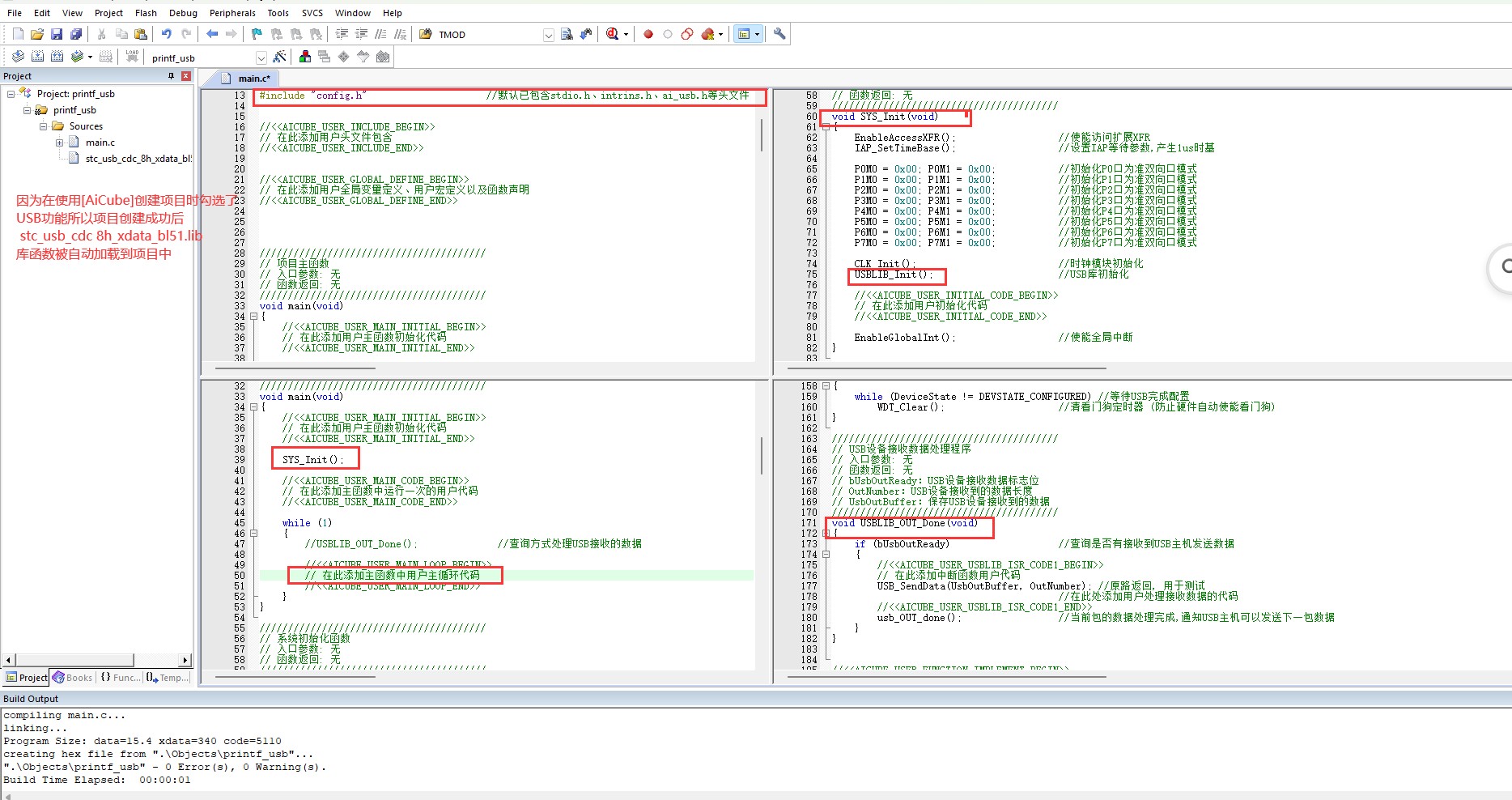Build the target with the Build icon
This screenshot has height=800, width=1512.
[x=37, y=57]
